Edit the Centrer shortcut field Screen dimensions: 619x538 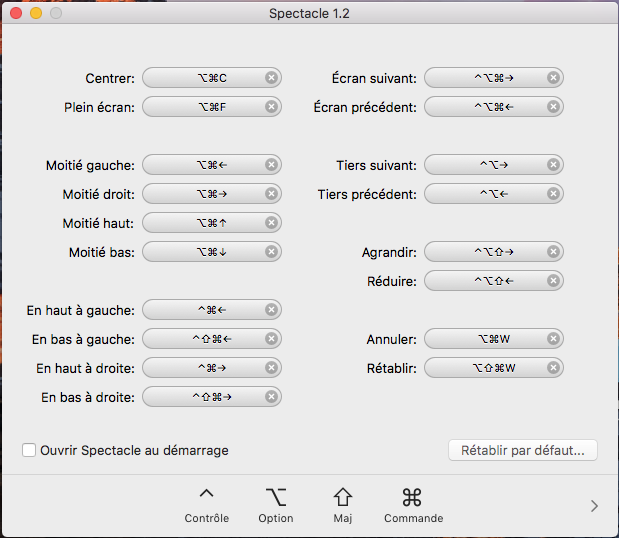(212, 78)
